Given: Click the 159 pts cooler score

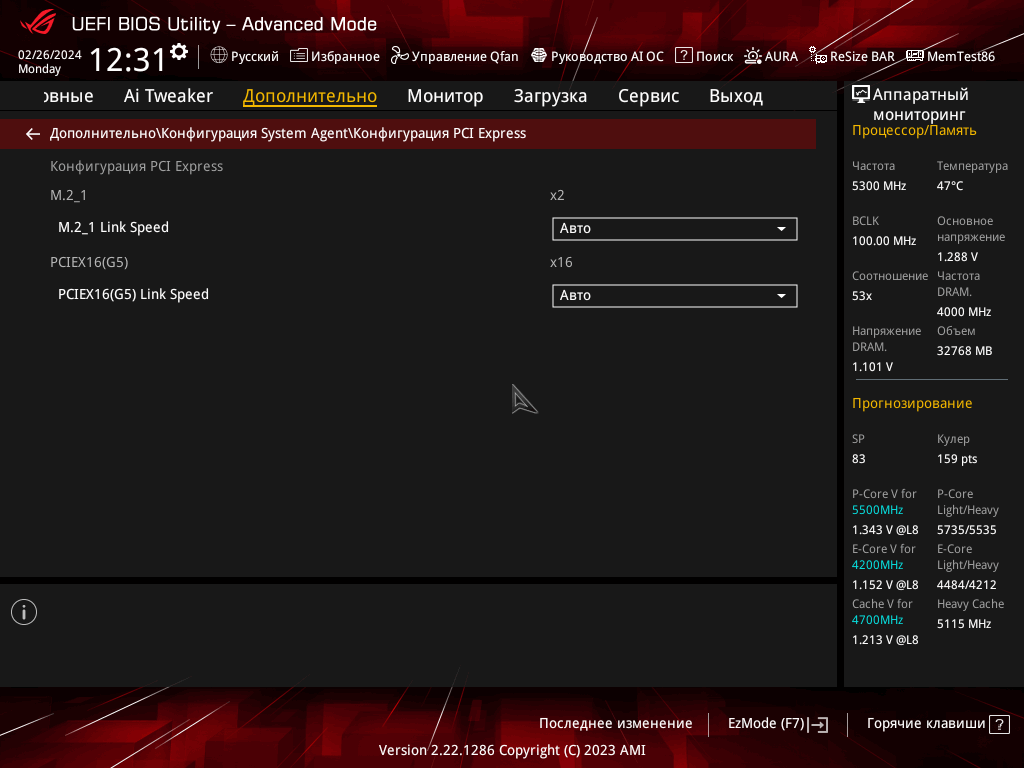Looking at the screenshot, I should pos(957,459).
